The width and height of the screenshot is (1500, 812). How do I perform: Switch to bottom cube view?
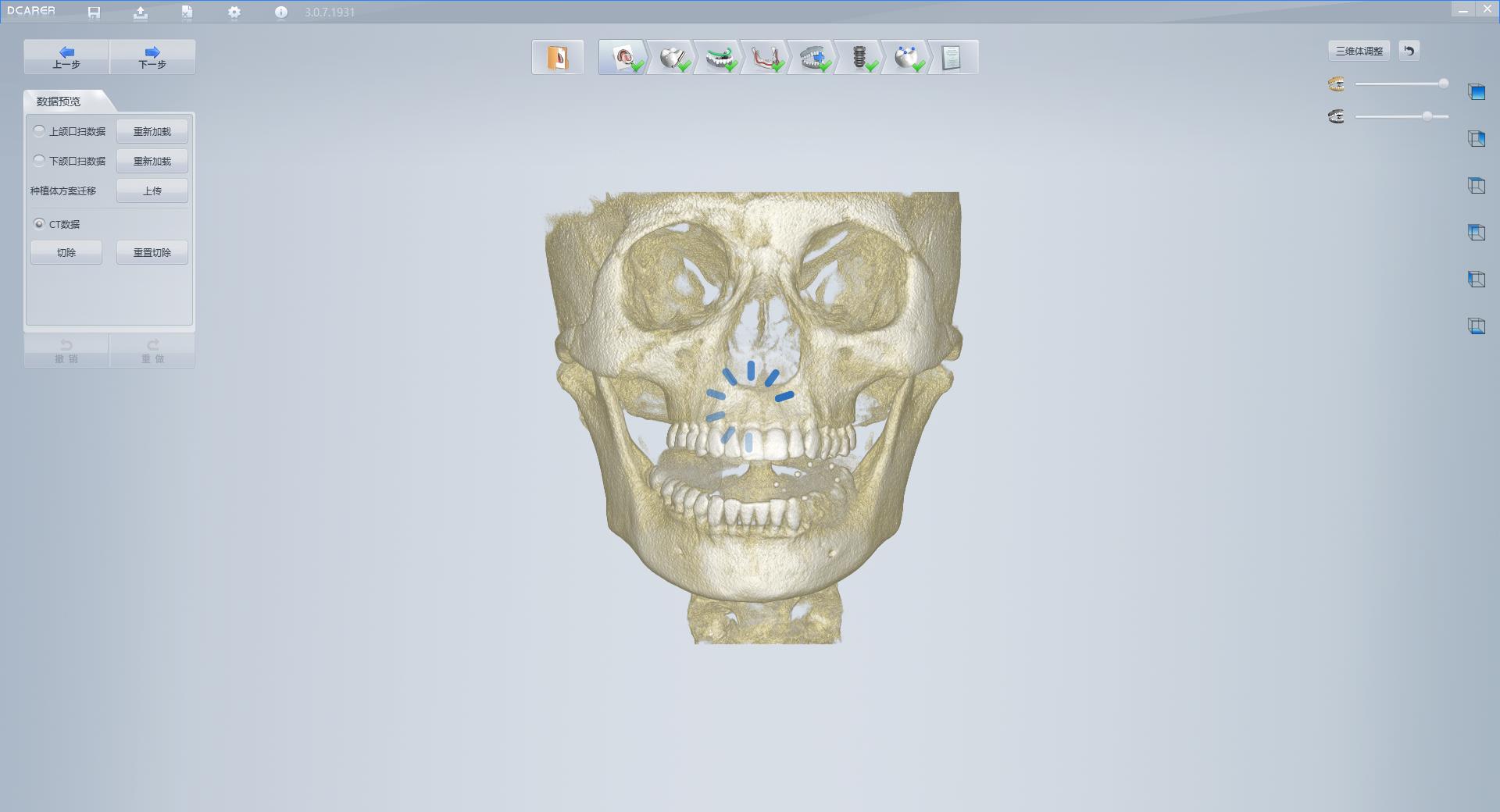coord(1476,326)
